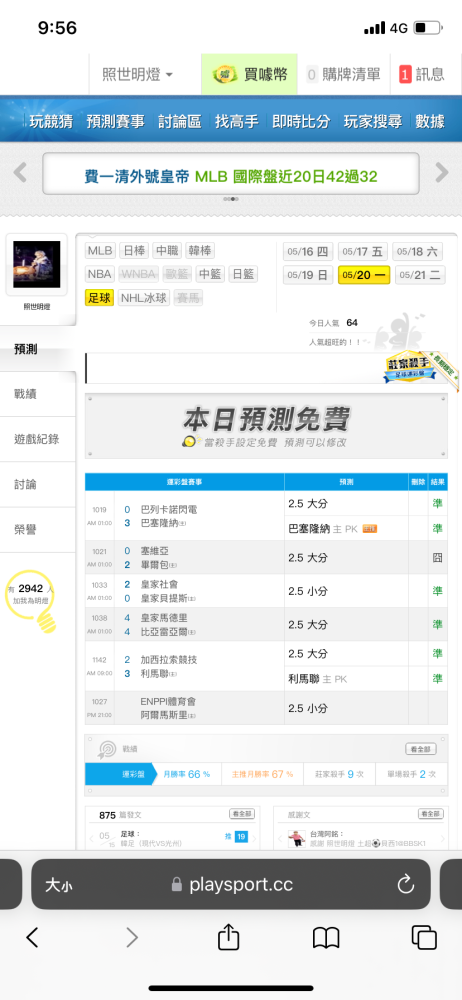
Task: Go to 玩競猜 in the navigation bar
Action: (51, 121)
